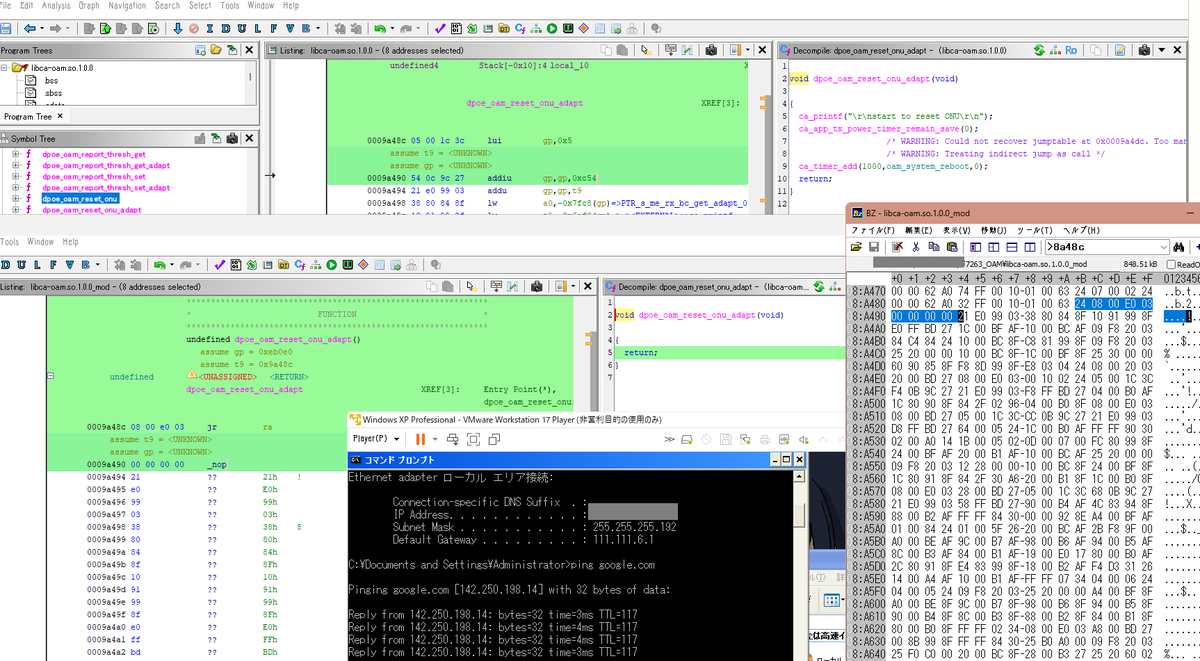Click the refresh icon in top Decompile panel header
Screen dimensions: 1200x661
click(1040, 49)
